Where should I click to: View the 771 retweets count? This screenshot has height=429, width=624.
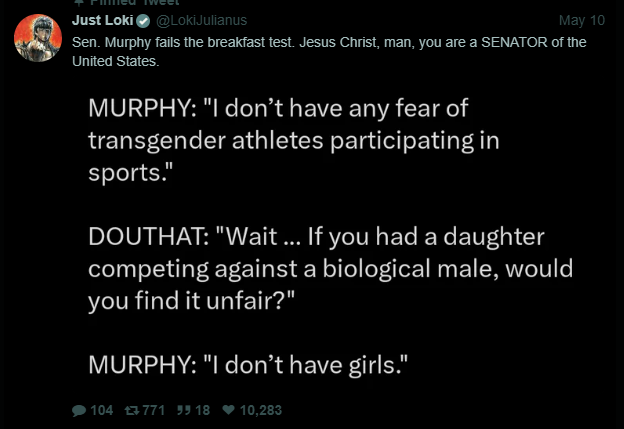pyautogui.click(x=154, y=410)
